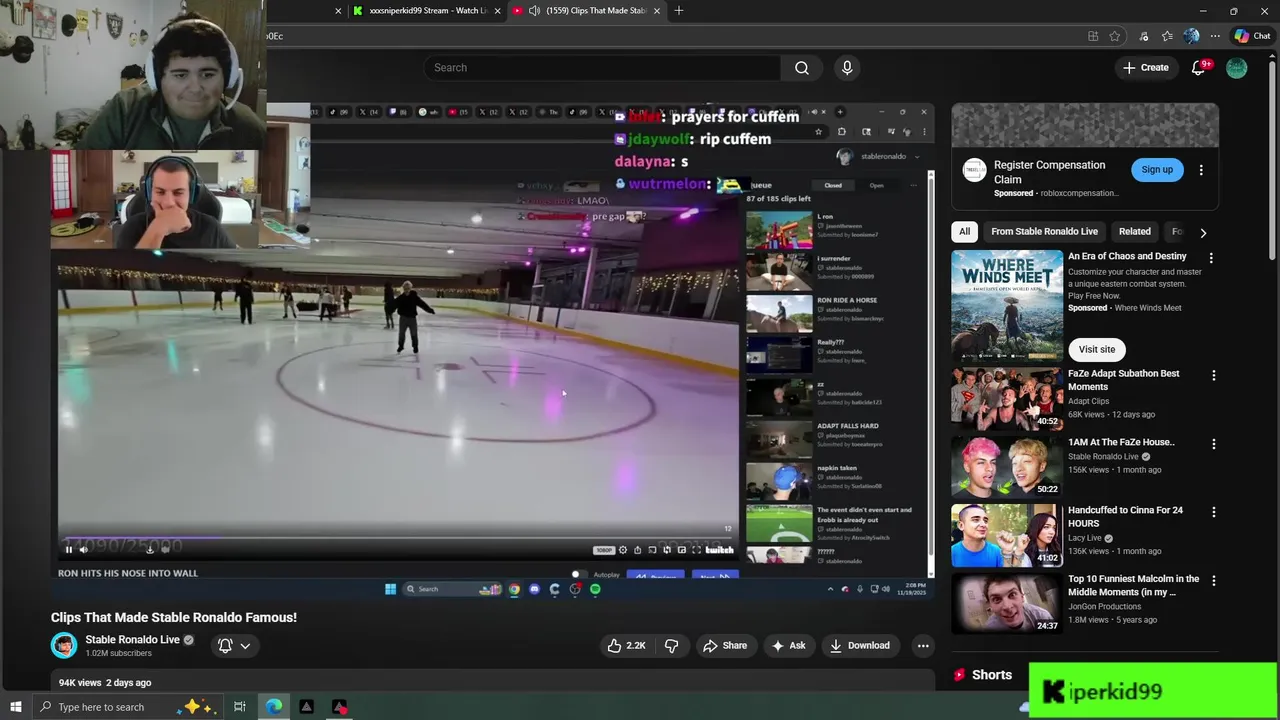The width and height of the screenshot is (1280, 720).
Task: Click JonGon Productions channel name
Action: tap(1106, 606)
